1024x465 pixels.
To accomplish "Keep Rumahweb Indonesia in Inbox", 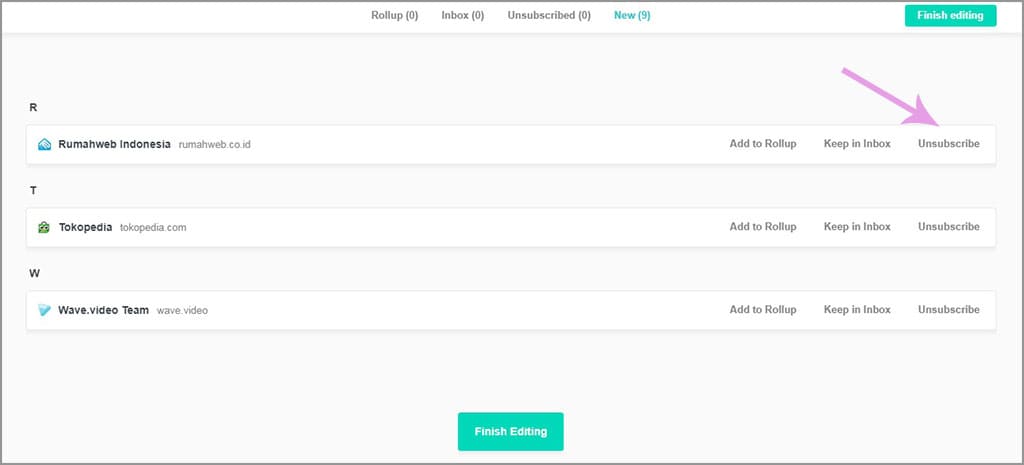I will point(856,144).
